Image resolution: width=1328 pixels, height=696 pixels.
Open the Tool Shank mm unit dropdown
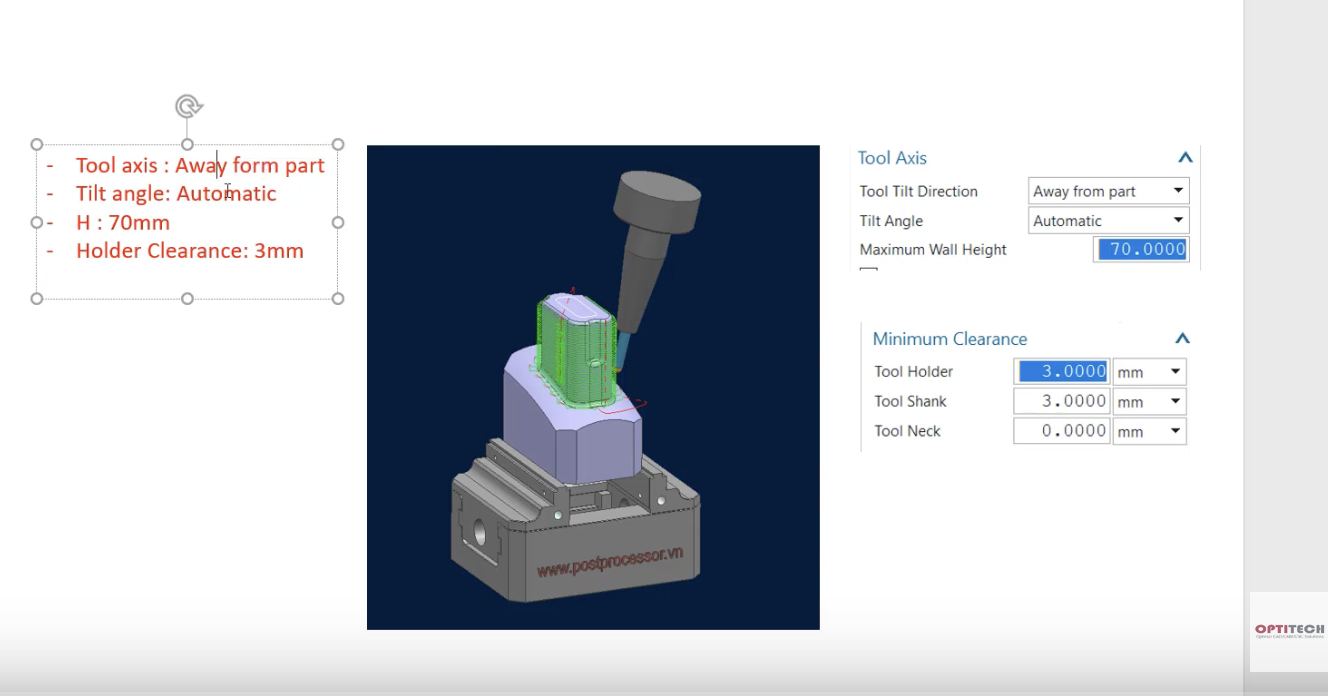1150,402
